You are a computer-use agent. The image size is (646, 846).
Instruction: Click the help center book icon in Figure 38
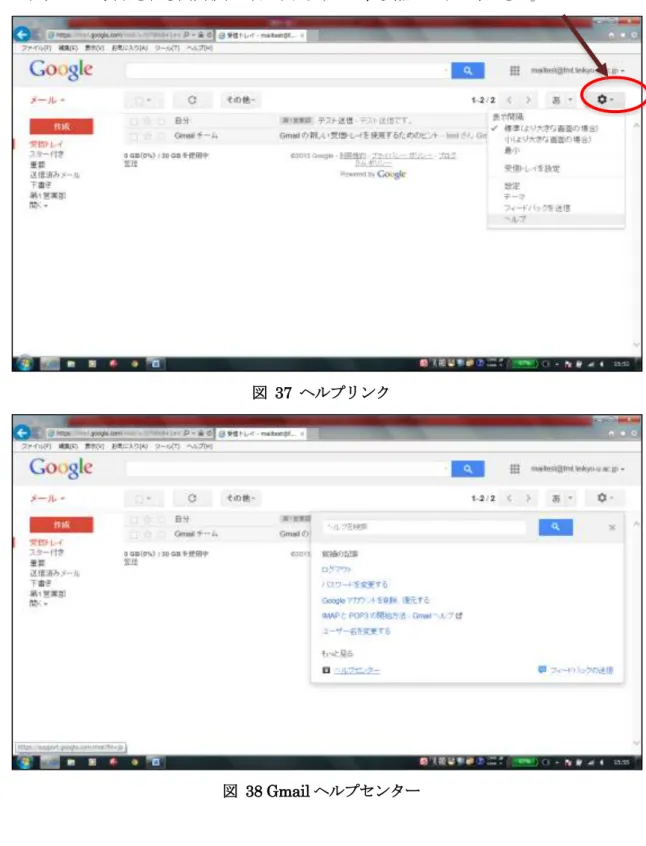326,670
